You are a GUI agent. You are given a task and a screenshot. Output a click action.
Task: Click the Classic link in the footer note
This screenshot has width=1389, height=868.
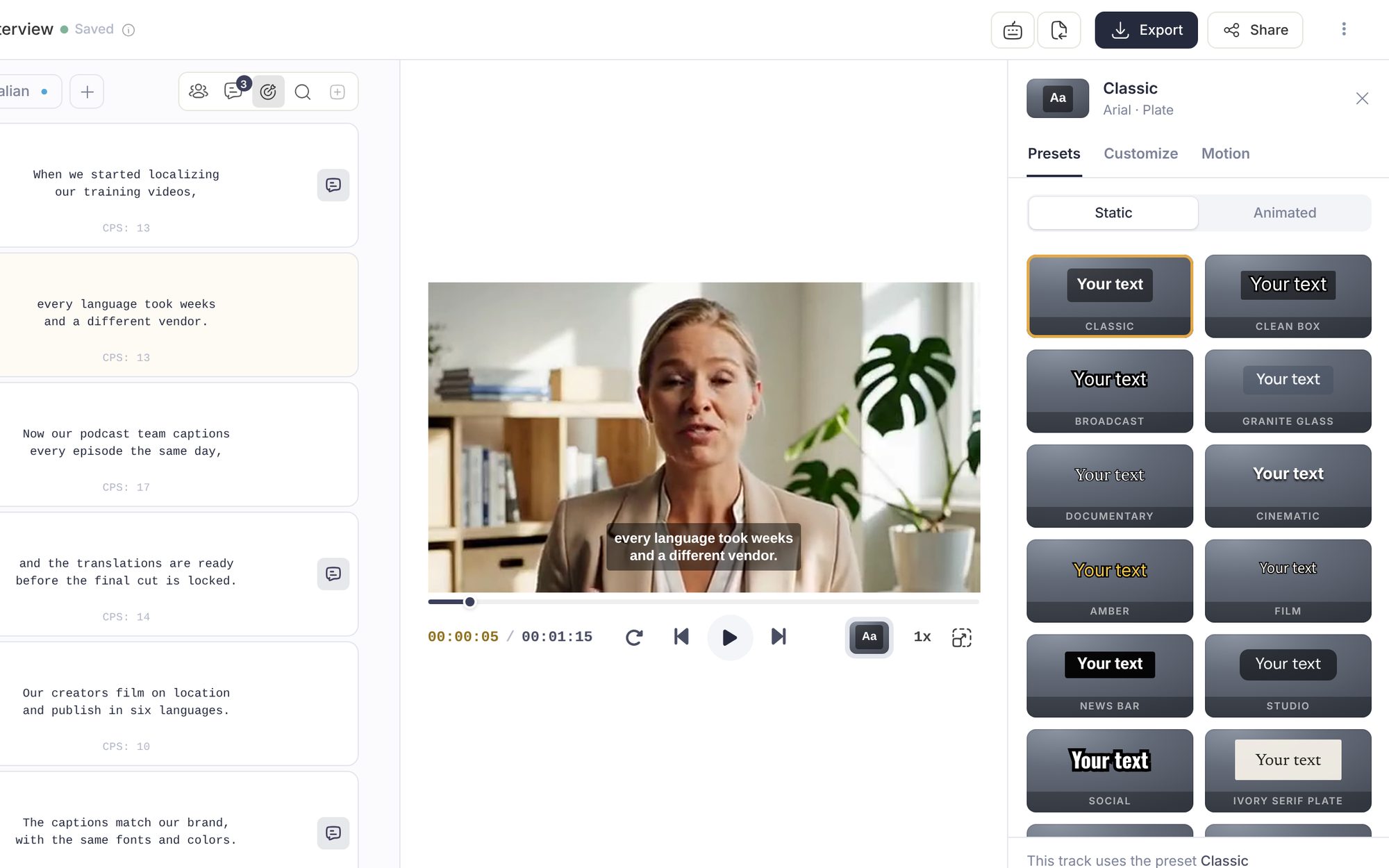pos(1224,860)
